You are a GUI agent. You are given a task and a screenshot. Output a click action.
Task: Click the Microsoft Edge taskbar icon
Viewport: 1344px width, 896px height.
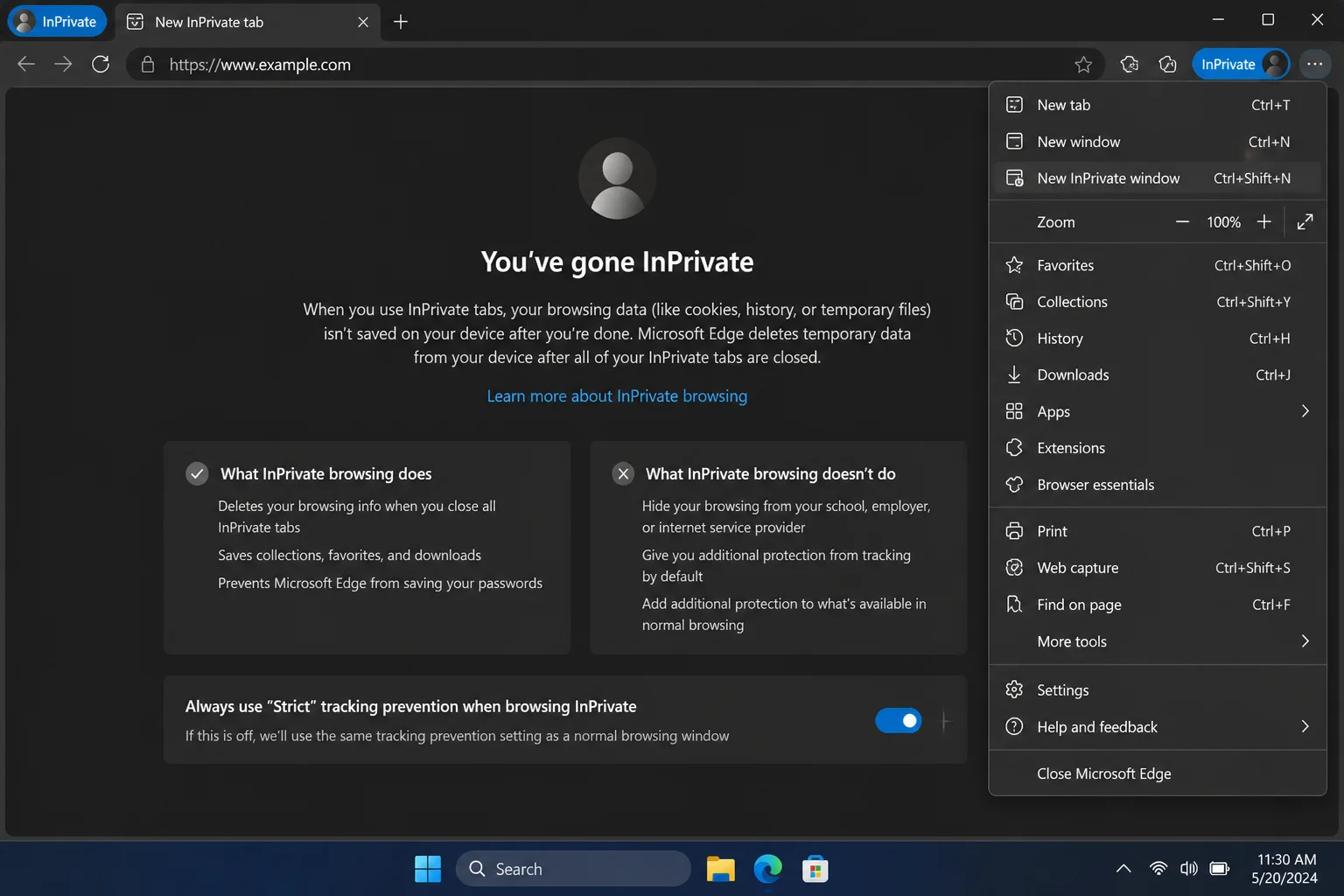pyautogui.click(x=767, y=869)
